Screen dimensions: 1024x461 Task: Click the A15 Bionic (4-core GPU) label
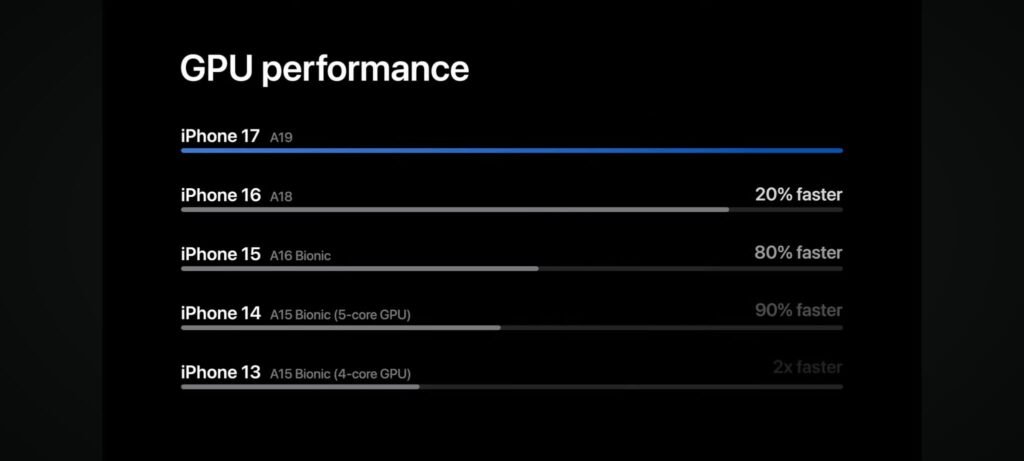click(340, 374)
